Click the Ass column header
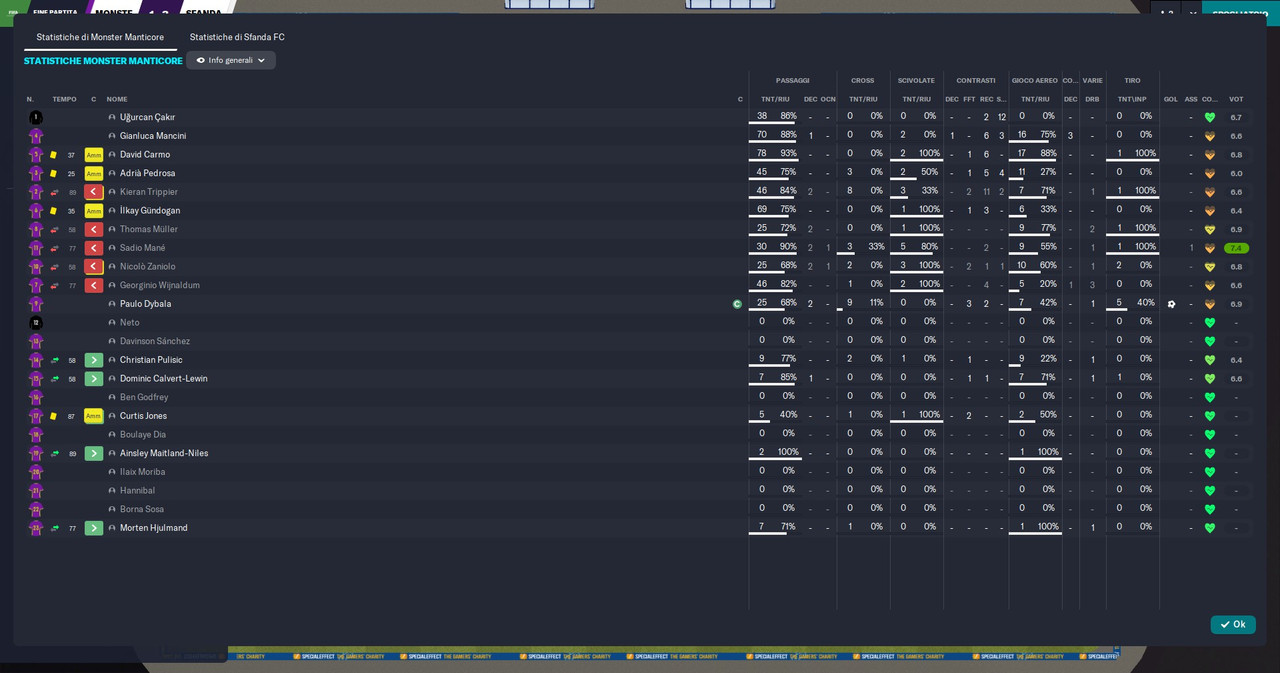The image size is (1280, 673). pos(1191,99)
